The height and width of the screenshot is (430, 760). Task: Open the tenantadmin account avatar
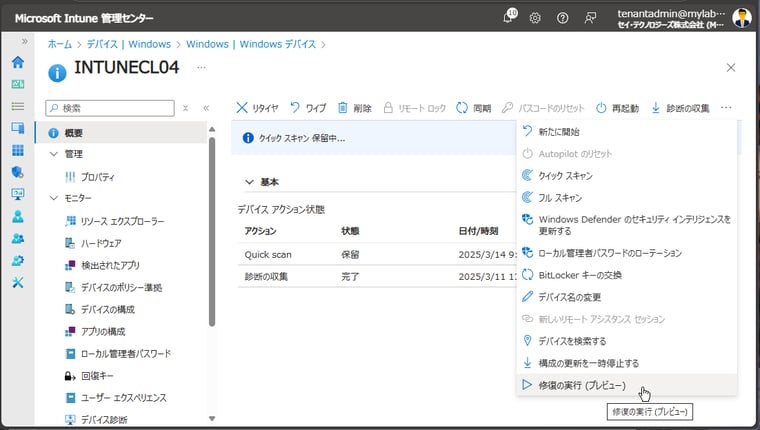[x=742, y=18]
